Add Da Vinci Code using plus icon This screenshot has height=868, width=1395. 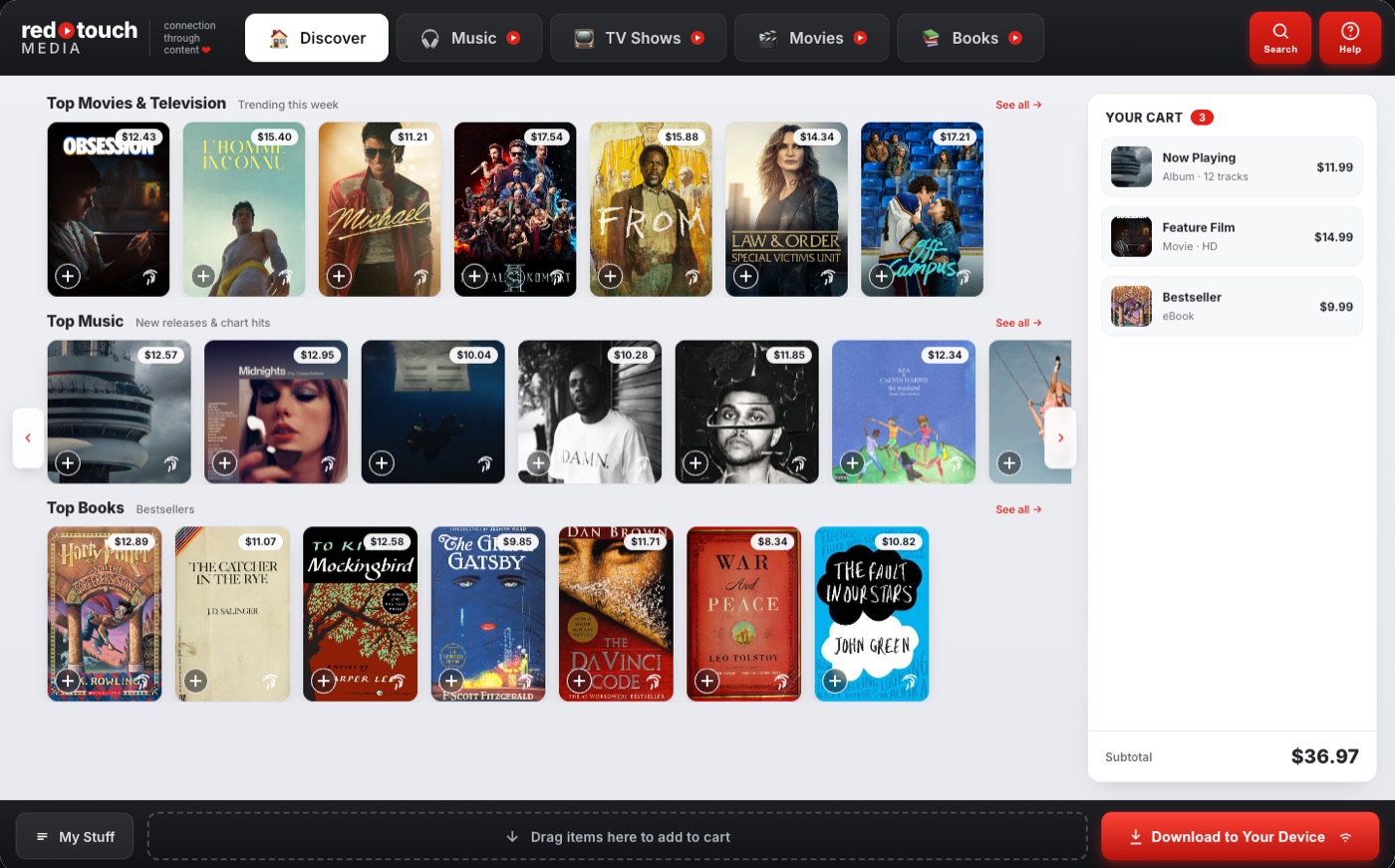(x=579, y=681)
